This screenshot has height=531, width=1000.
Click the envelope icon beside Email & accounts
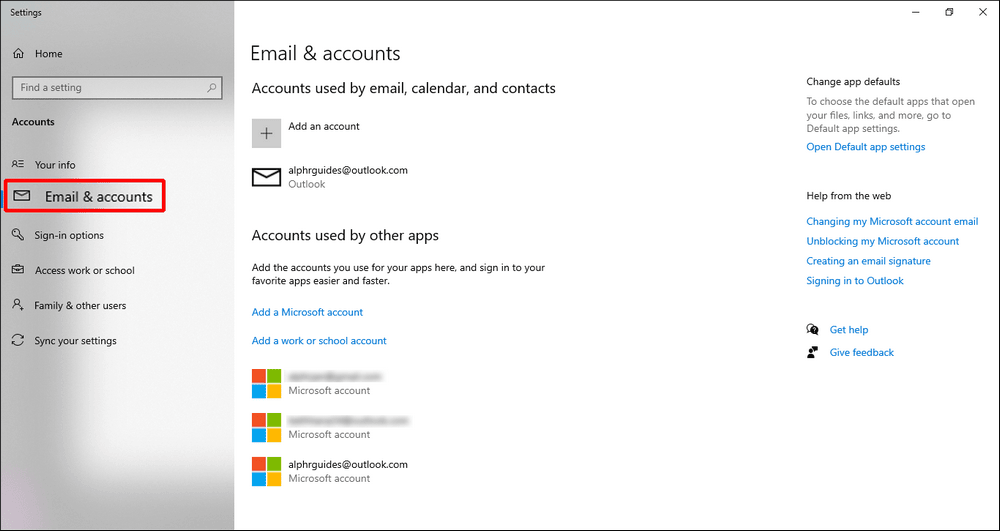[x=22, y=196]
